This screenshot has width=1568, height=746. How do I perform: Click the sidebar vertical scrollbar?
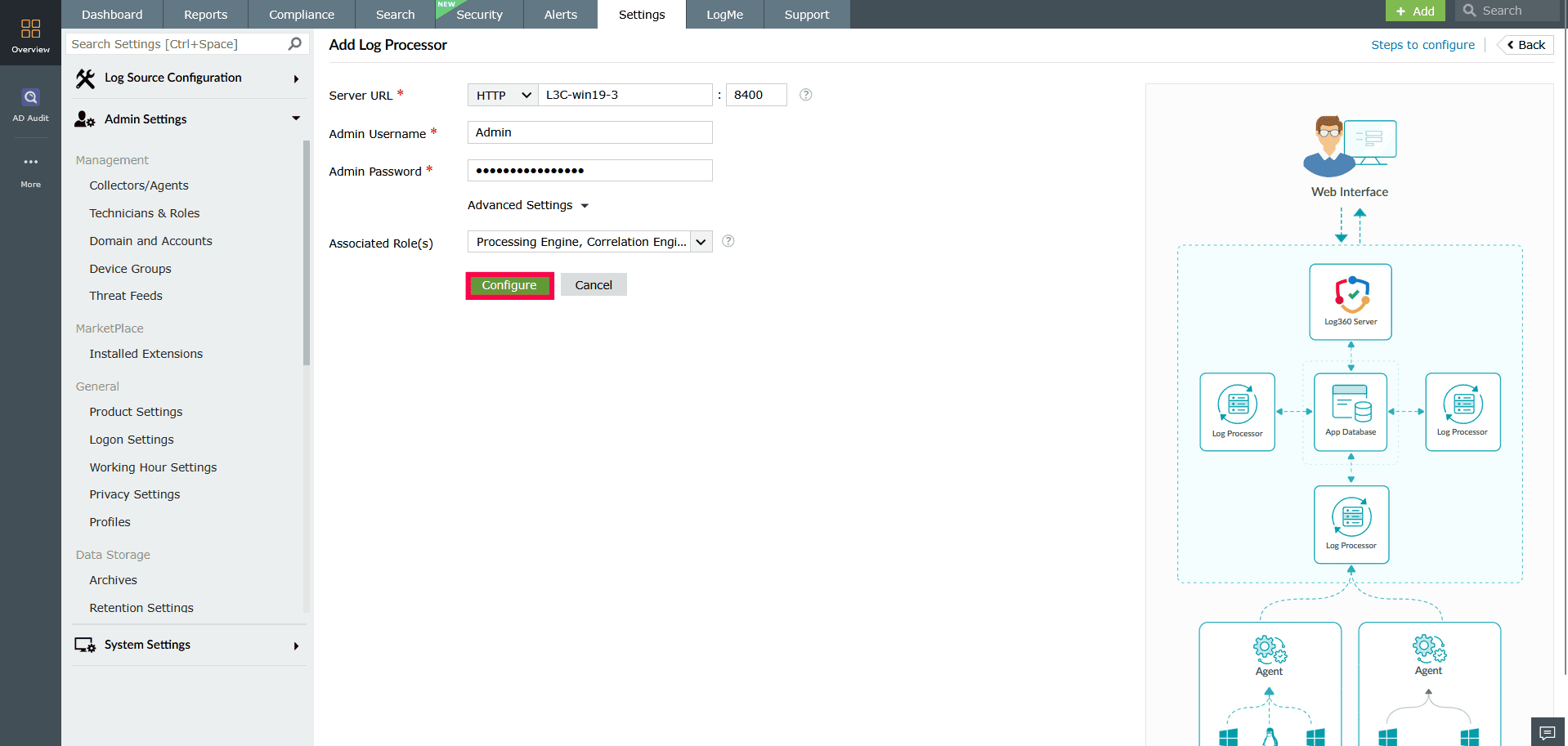pyautogui.click(x=307, y=253)
